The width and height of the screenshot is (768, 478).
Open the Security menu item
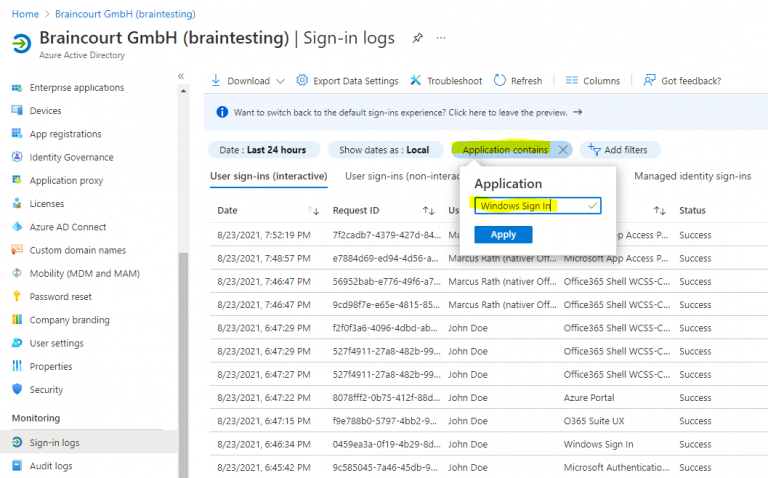[46, 389]
